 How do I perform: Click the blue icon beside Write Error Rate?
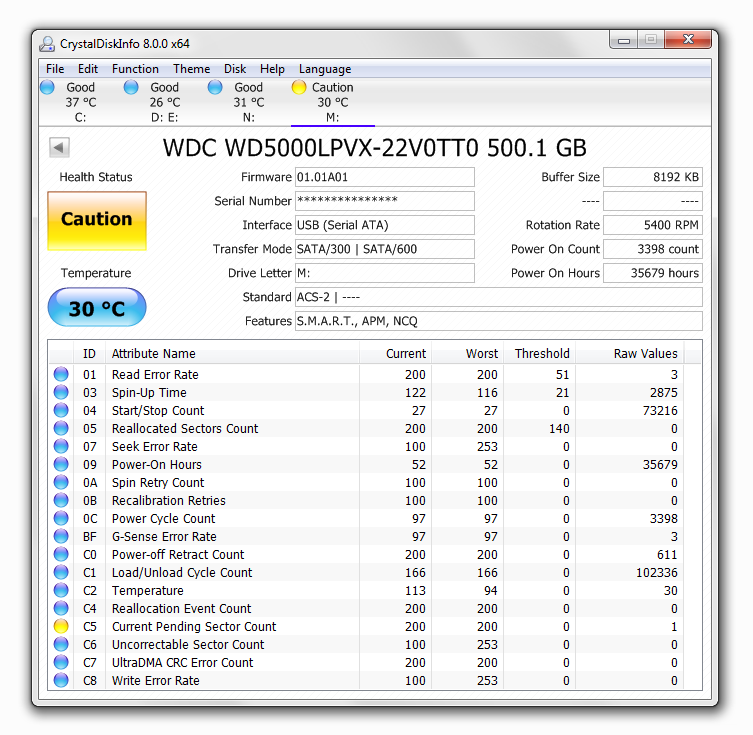62,681
